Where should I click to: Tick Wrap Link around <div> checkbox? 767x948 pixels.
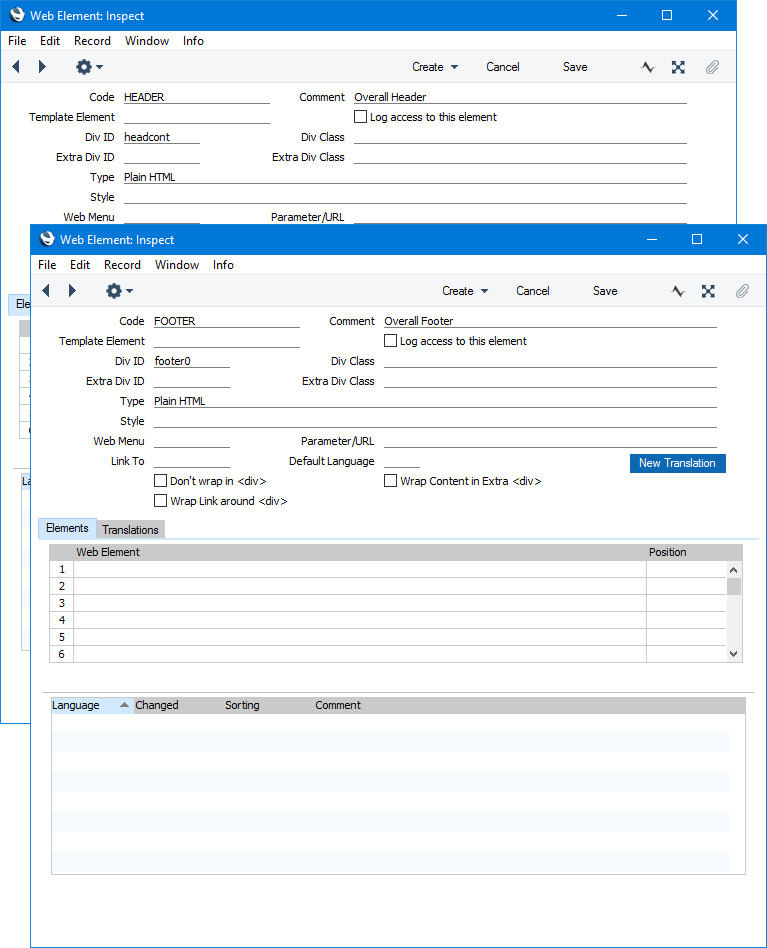coord(160,501)
